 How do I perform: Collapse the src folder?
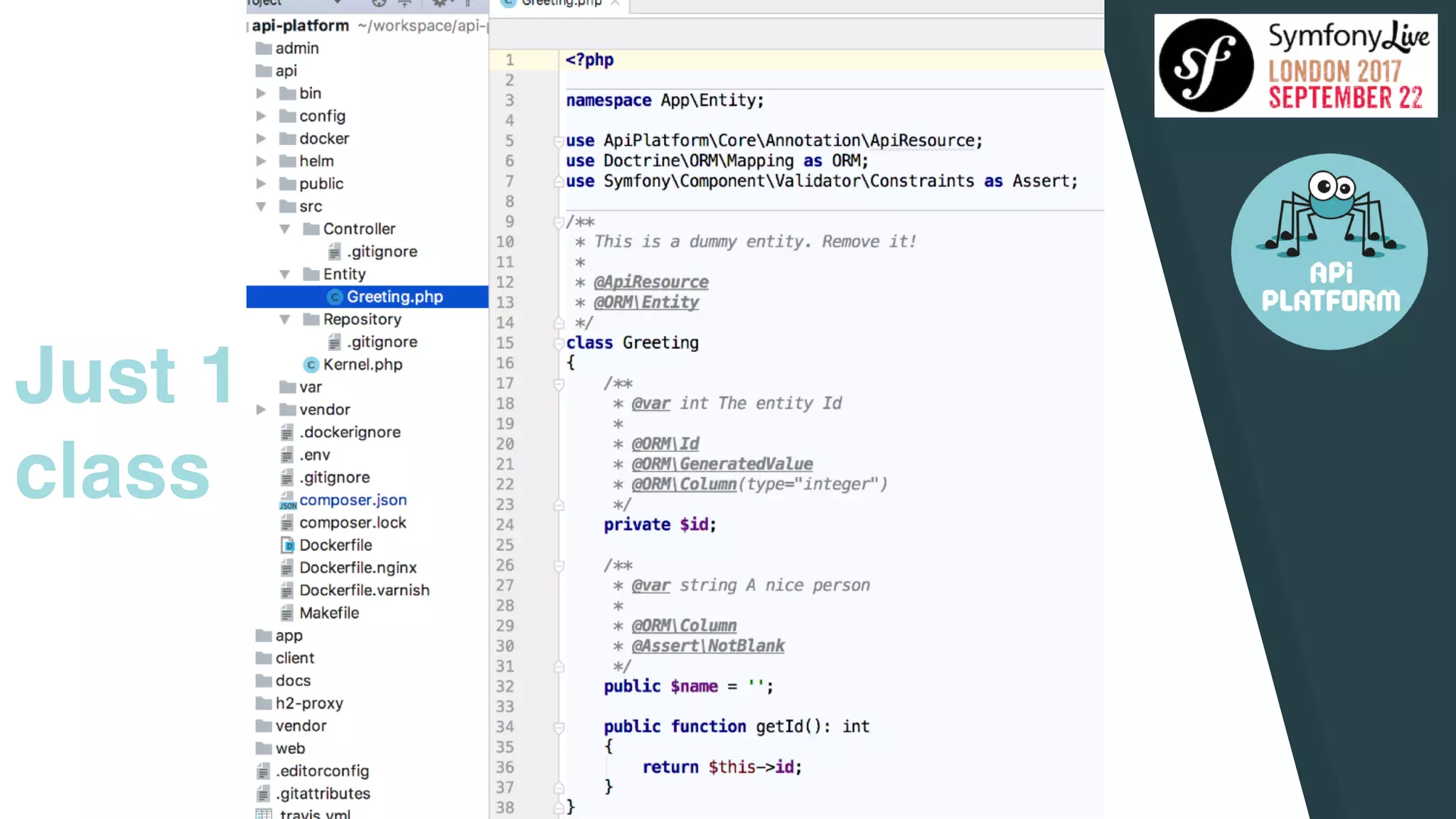tap(261, 207)
